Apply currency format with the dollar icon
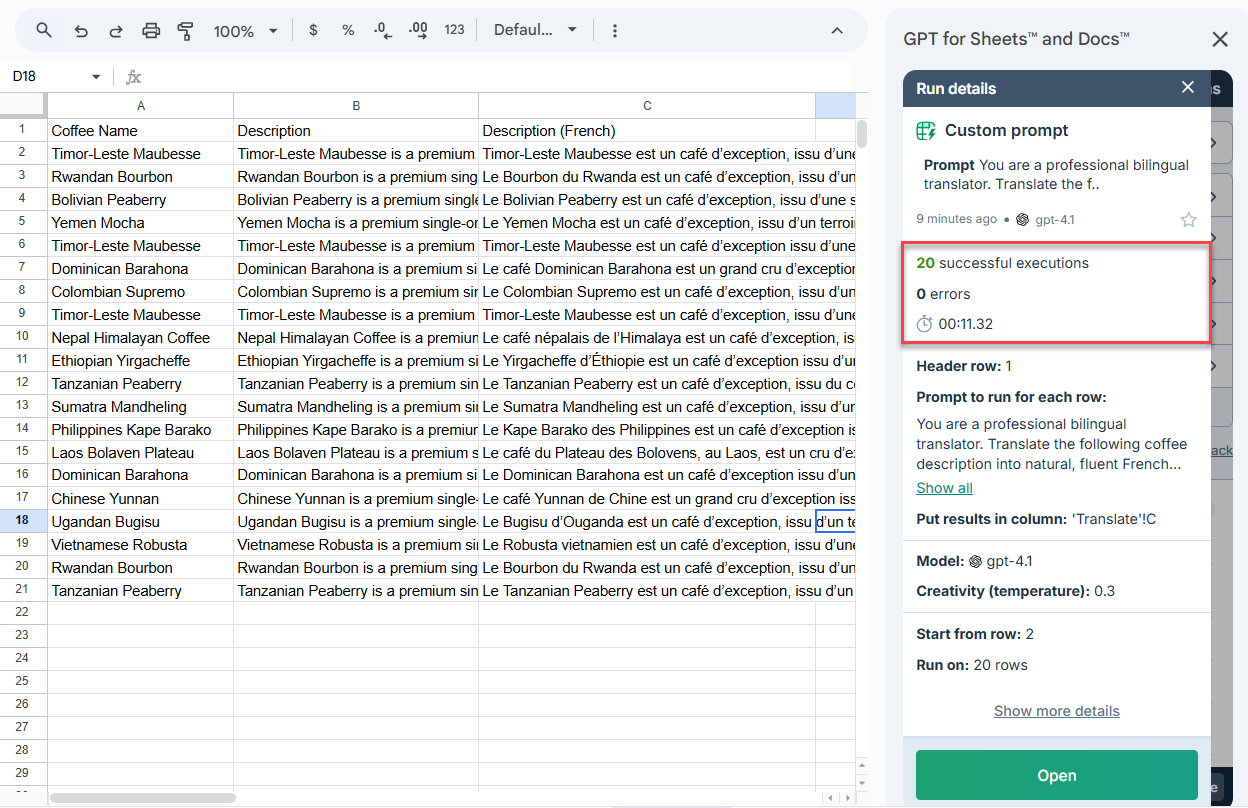Image resolution: width=1248 pixels, height=808 pixels. (312, 31)
